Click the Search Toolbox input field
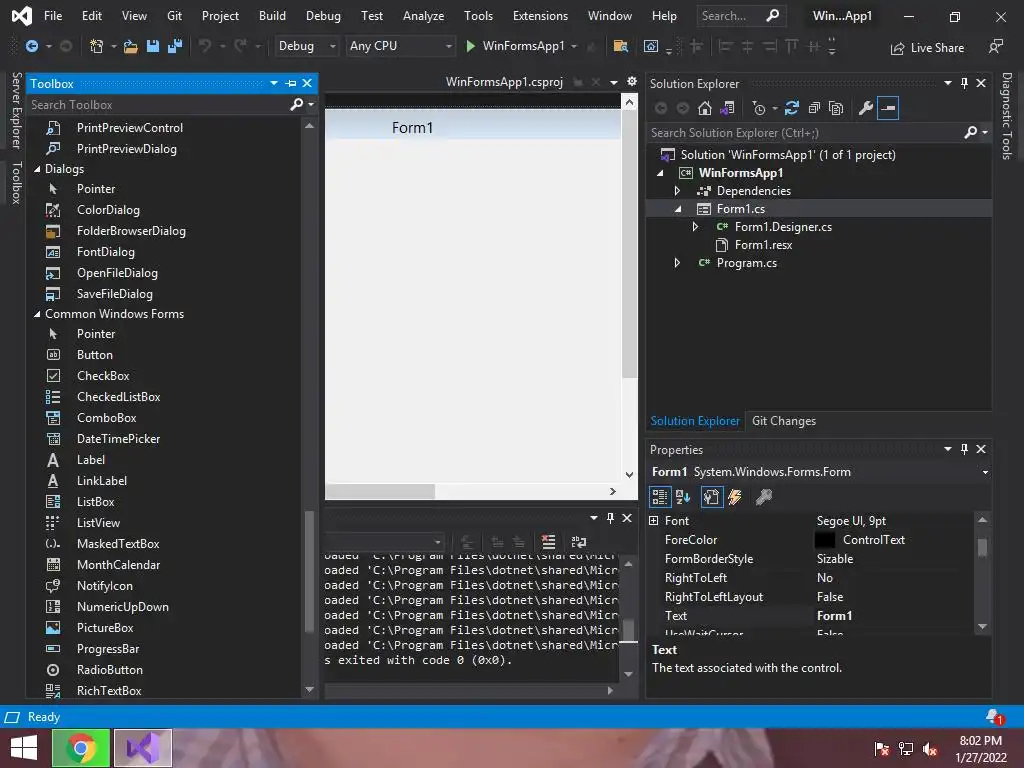The image size is (1024, 768). point(157,105)
